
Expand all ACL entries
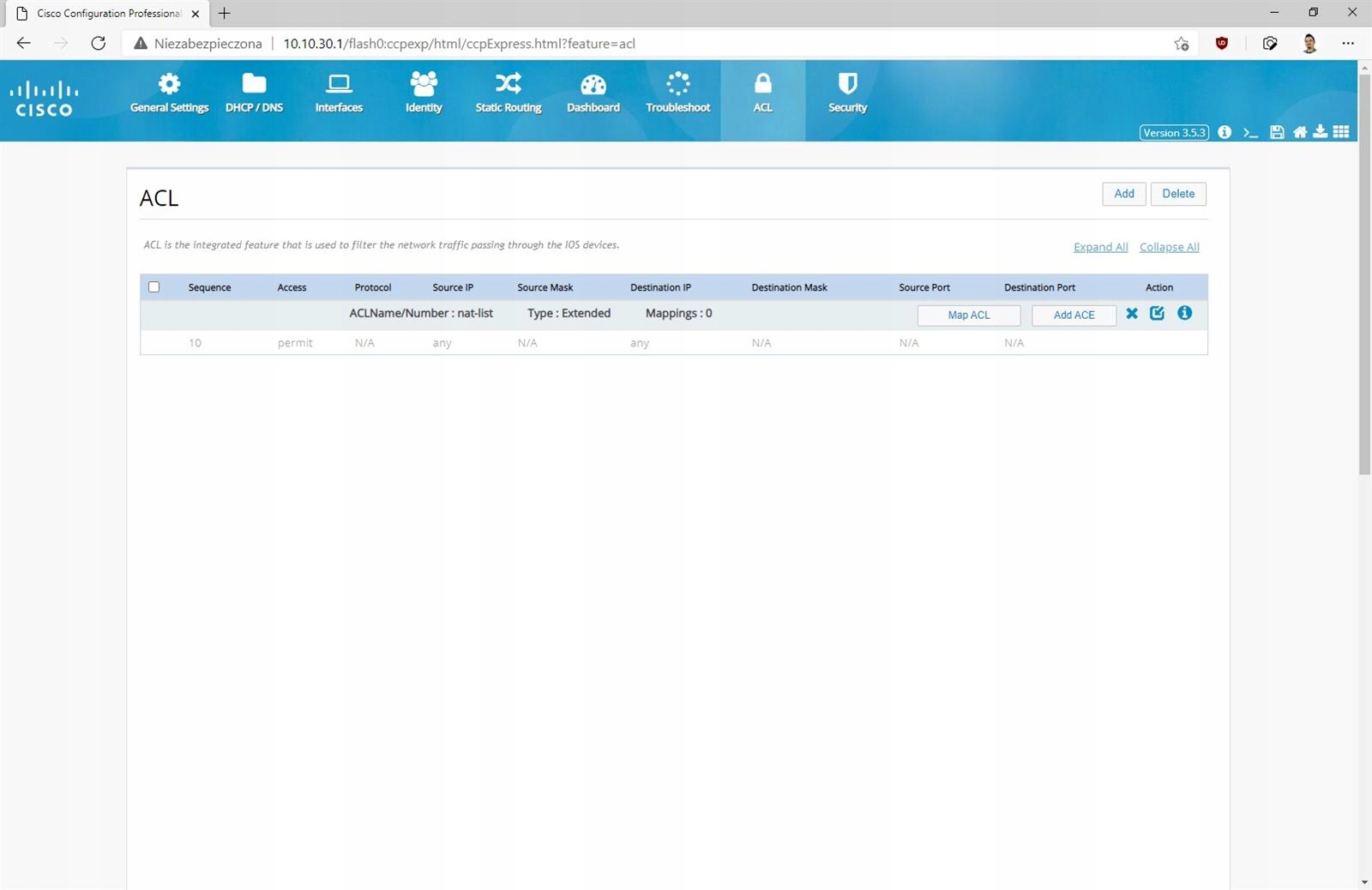1100,247
